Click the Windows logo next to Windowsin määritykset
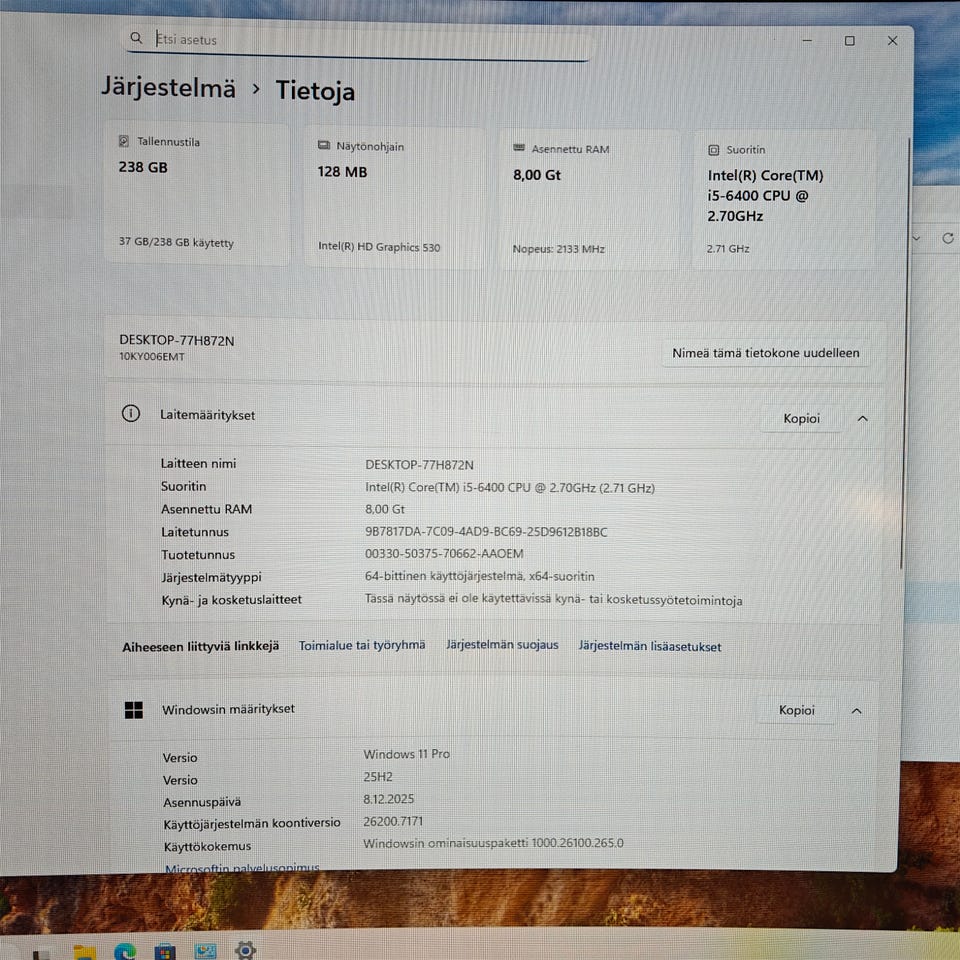The height and width of the screenshot is (960, 960). [133, 710]
